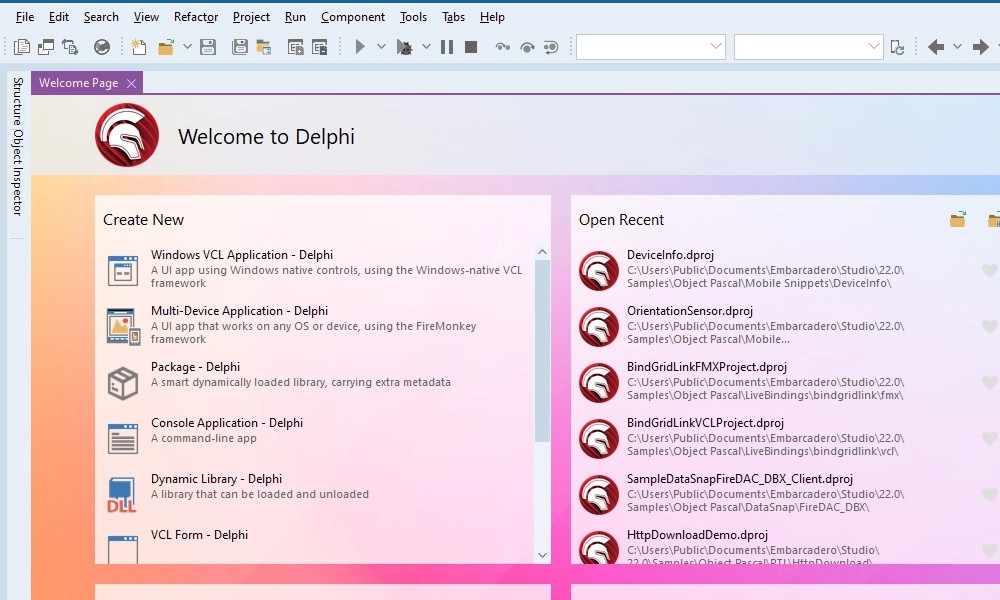1000x600 pixels.
Task: Click the Create New list scroll-down arrow
Action: tap(542, 555)
